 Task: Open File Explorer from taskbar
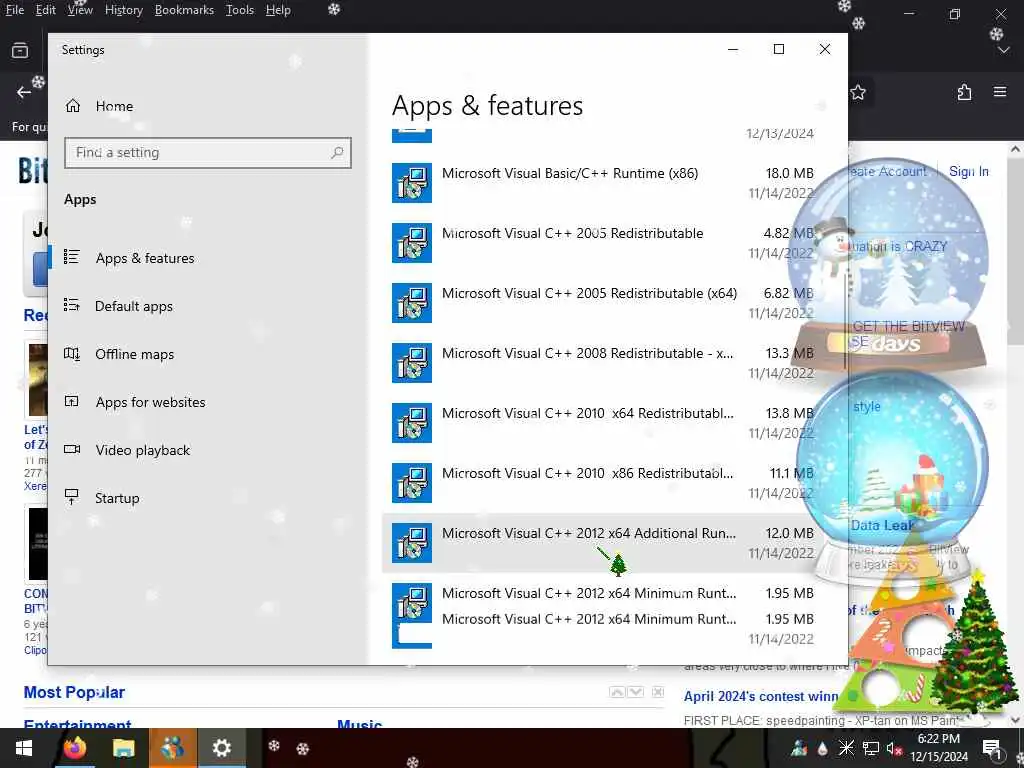[123, 748]
